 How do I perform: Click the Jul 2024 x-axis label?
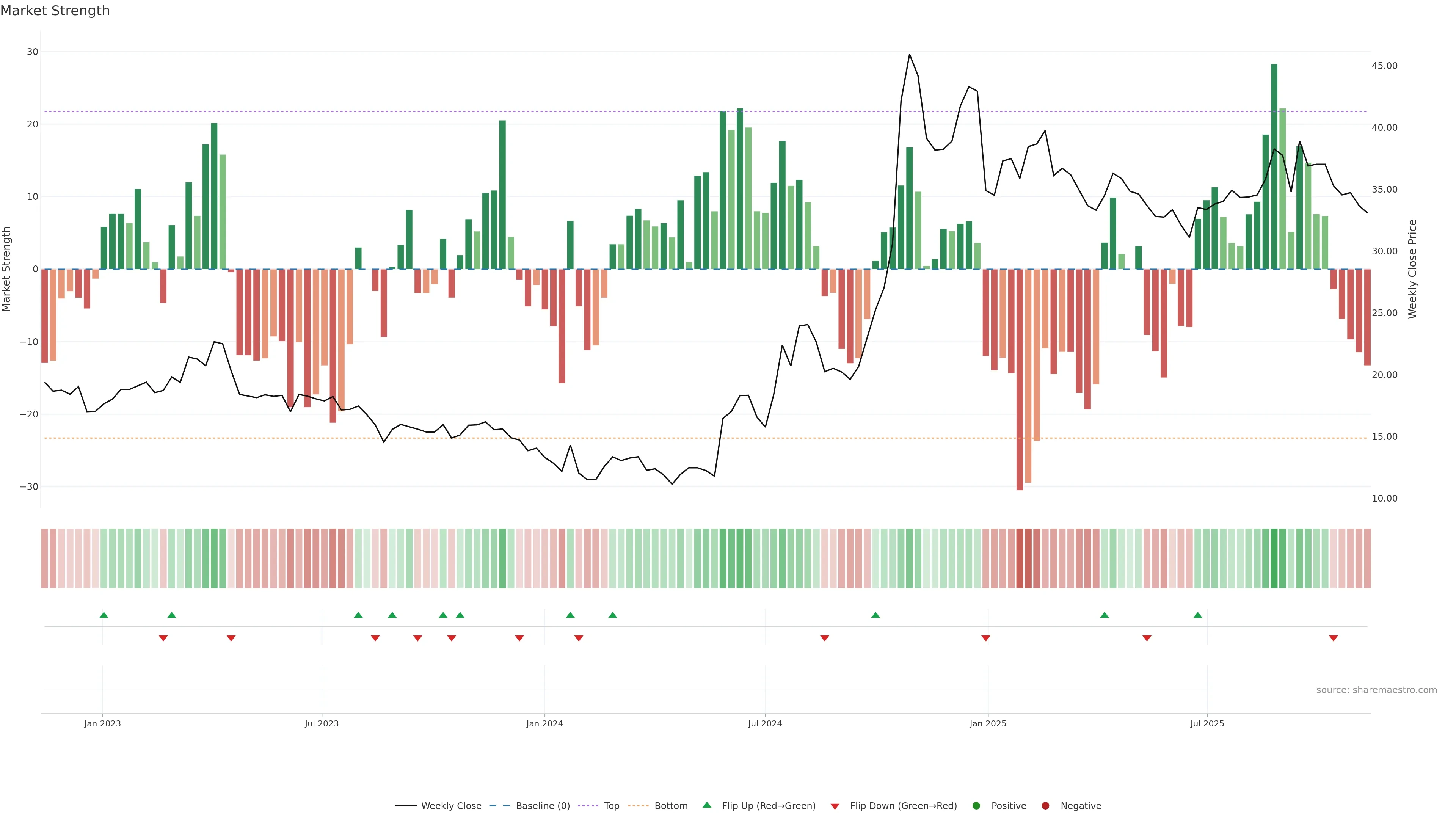tap(765, 723)
